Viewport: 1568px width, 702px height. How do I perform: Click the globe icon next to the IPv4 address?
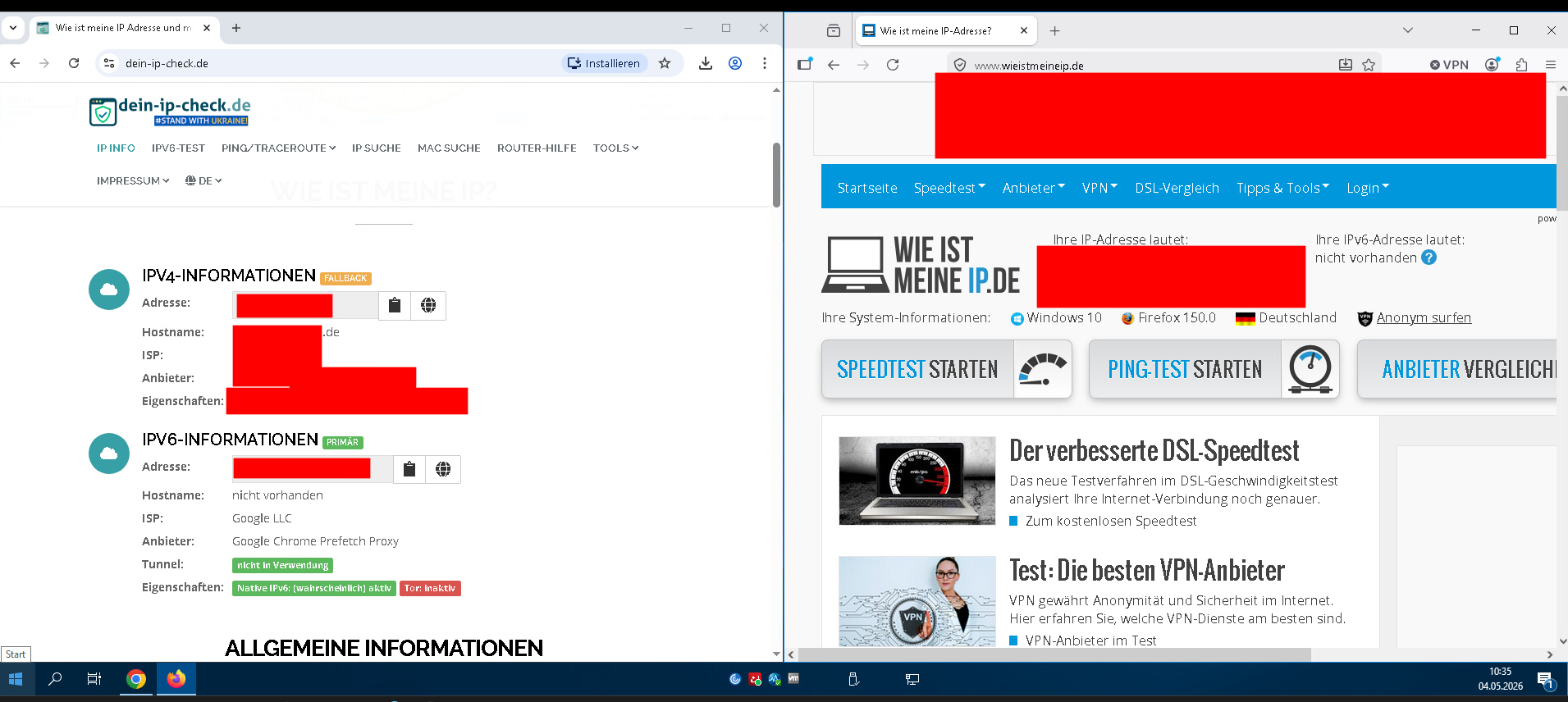428,305
